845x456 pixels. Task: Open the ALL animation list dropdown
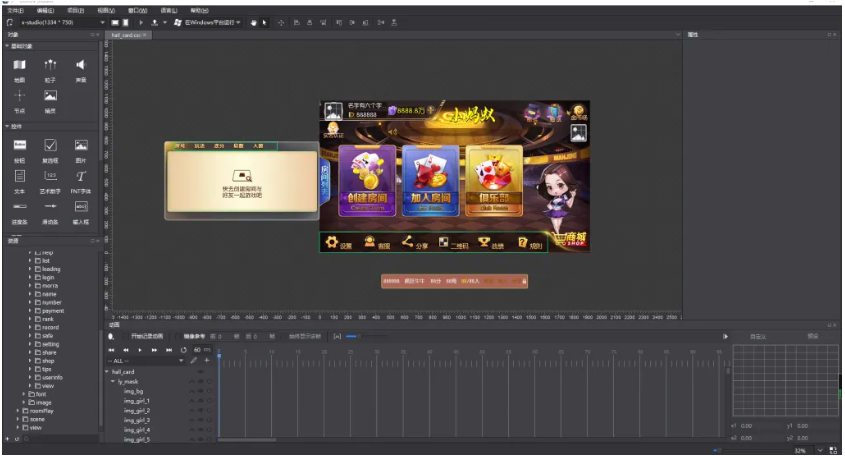coord(146,361)
